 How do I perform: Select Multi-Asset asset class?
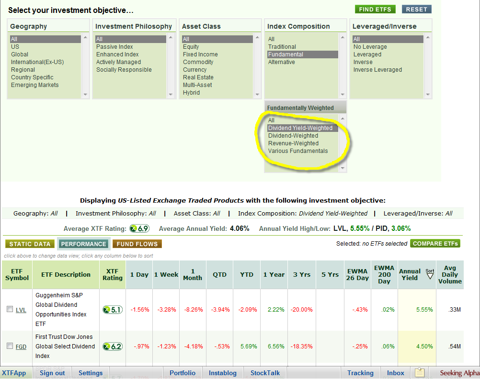click(x=197, y=85)
